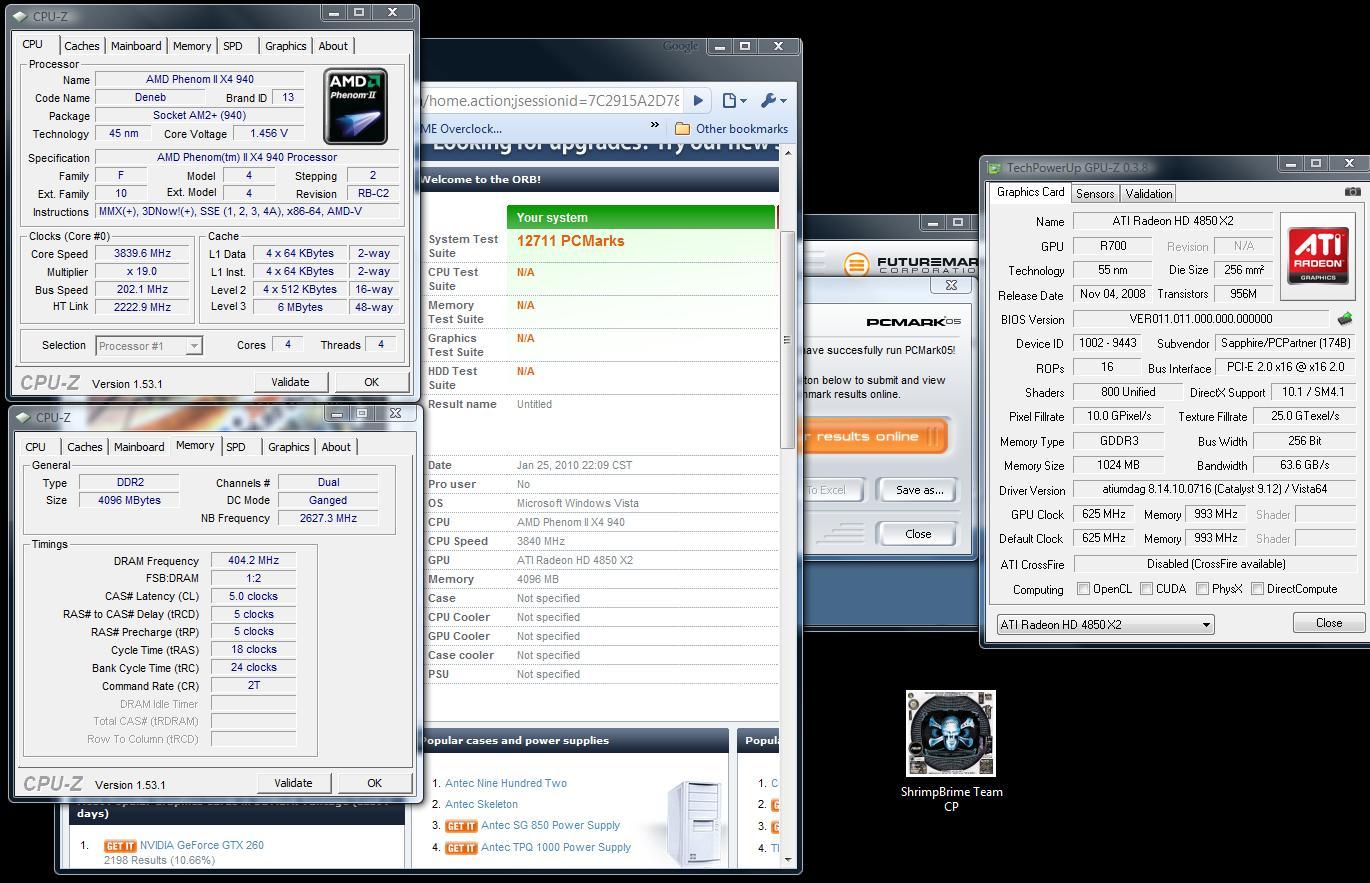1370x883 pixels.
Task: Click the Your system green header
Action: 641,217
